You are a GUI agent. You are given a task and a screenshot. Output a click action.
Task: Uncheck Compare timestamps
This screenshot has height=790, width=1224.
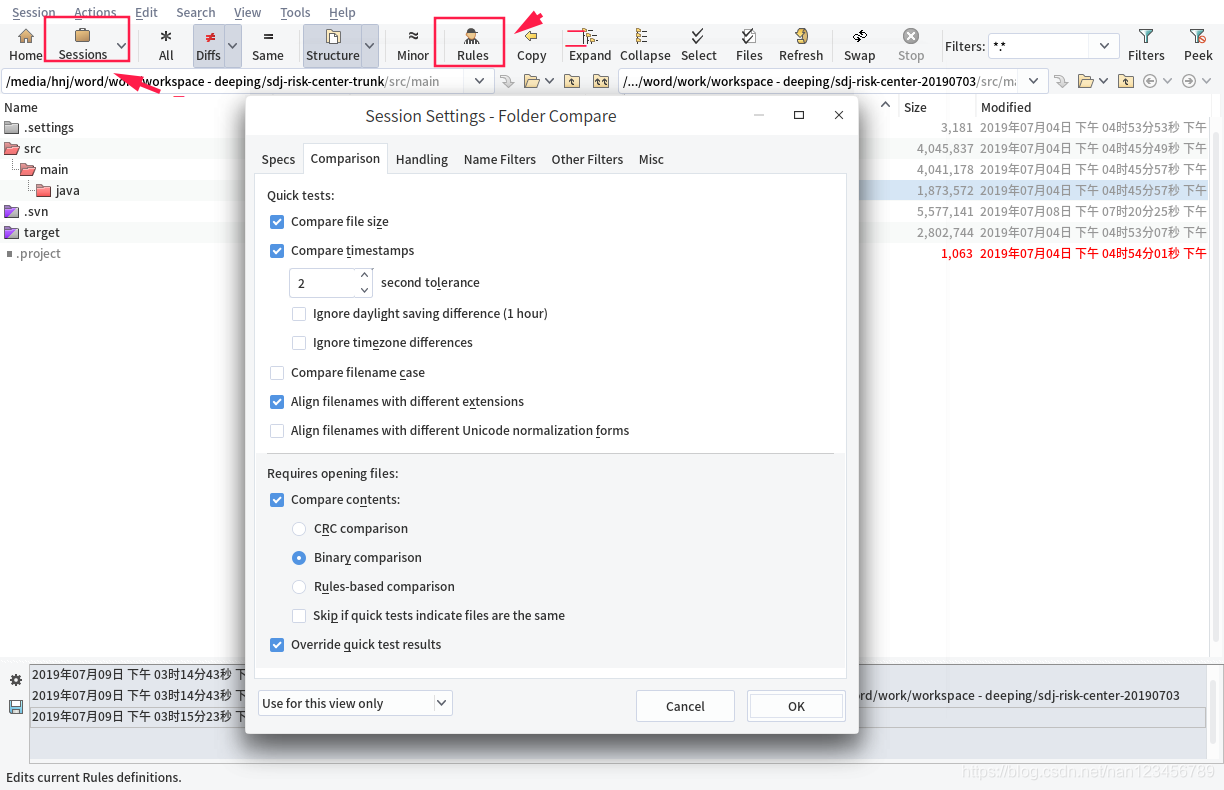coord(277,251)
